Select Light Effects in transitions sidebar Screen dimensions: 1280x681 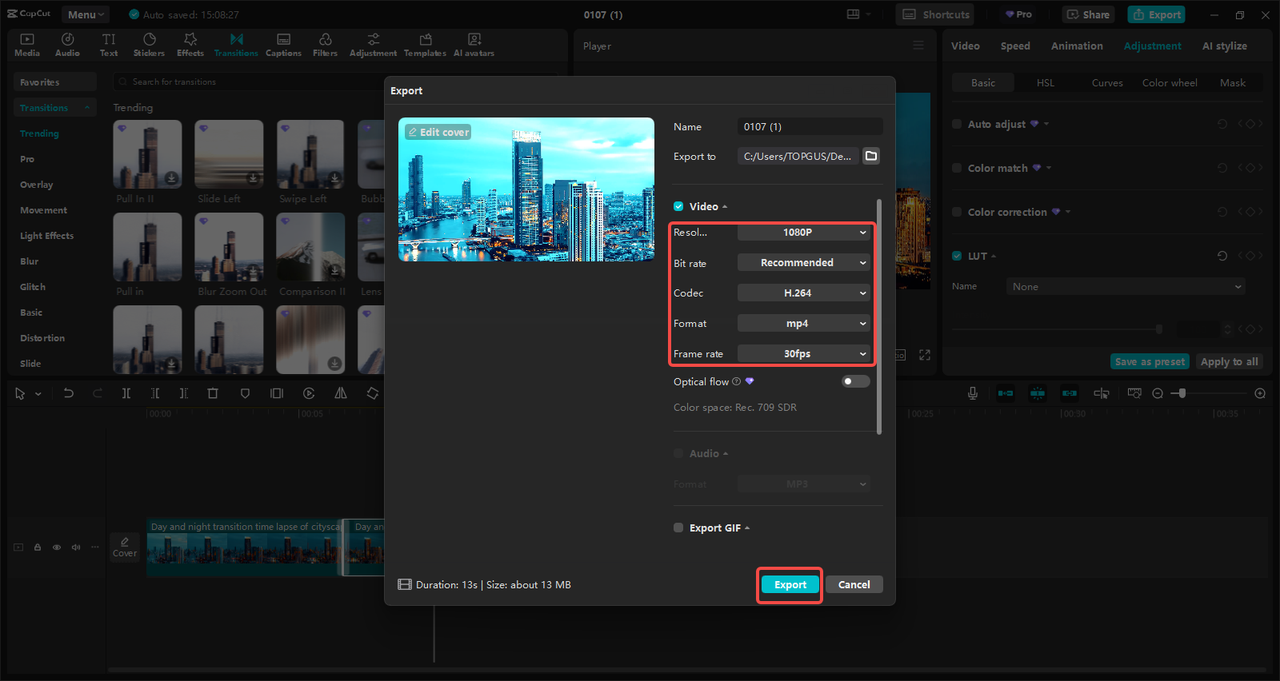click(x=47, y=236)
